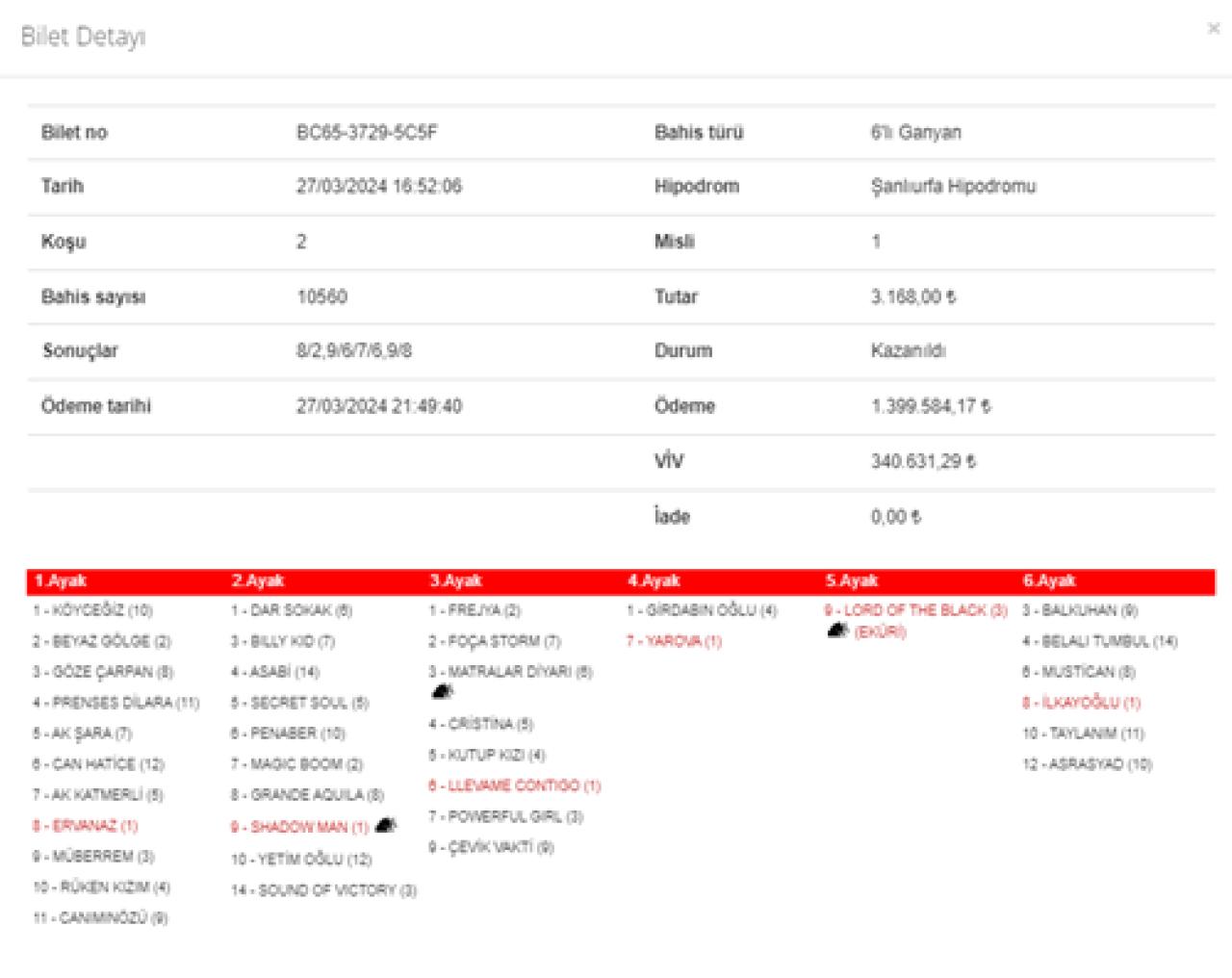Click the Ödeme amount 1.399.584,17

click(x=930, y=406)
